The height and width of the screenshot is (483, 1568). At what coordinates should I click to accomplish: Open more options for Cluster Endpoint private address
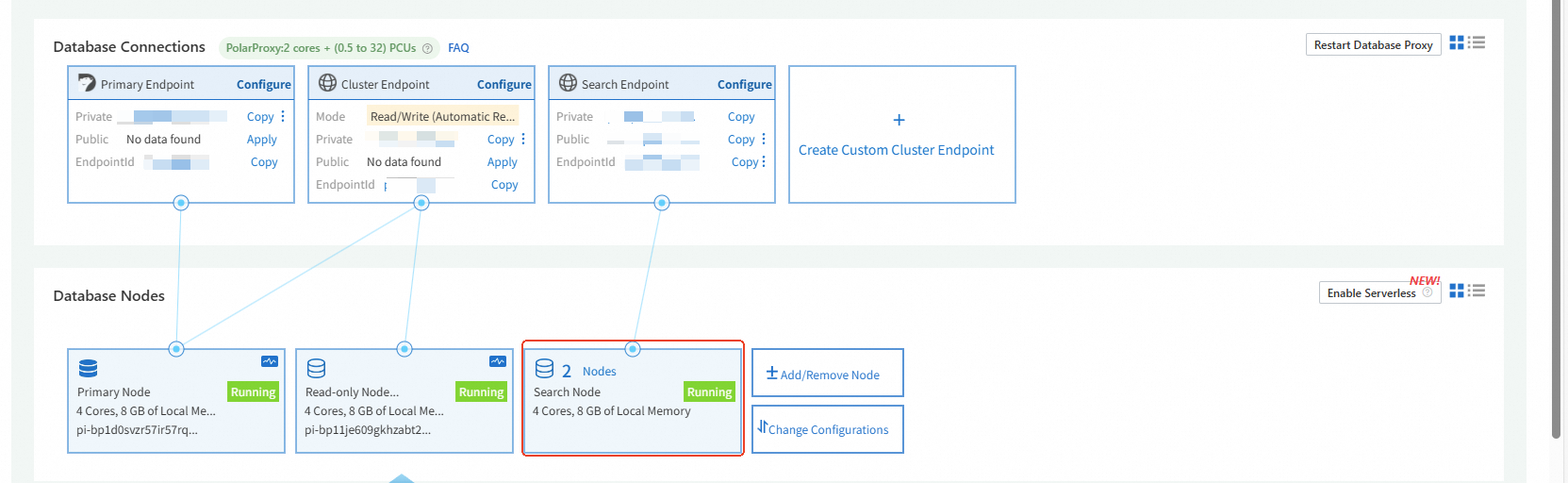tap(523, 139)
